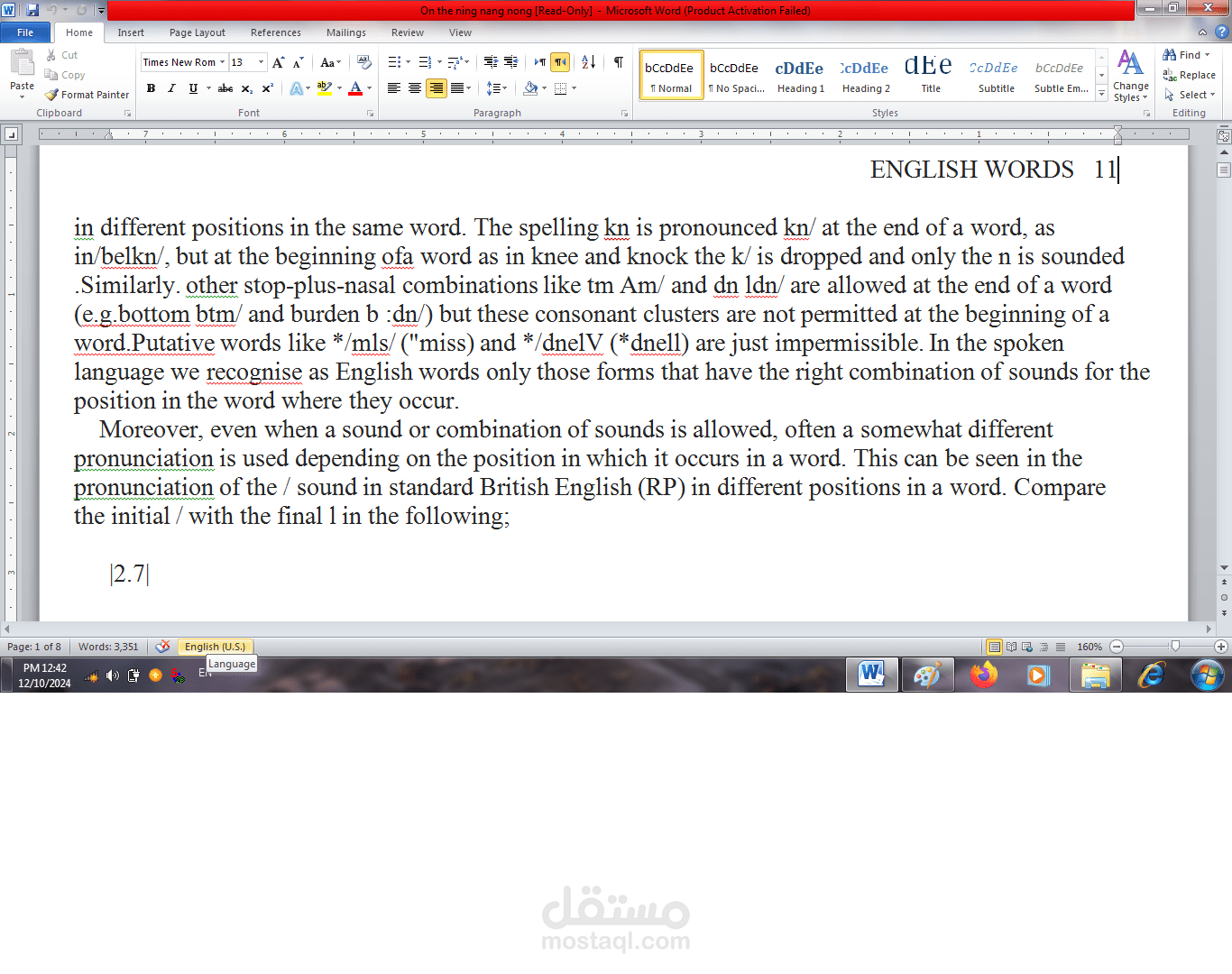The image size is (1232, 974).
Task: Switch to the Review tab
Action: point(408,32)
